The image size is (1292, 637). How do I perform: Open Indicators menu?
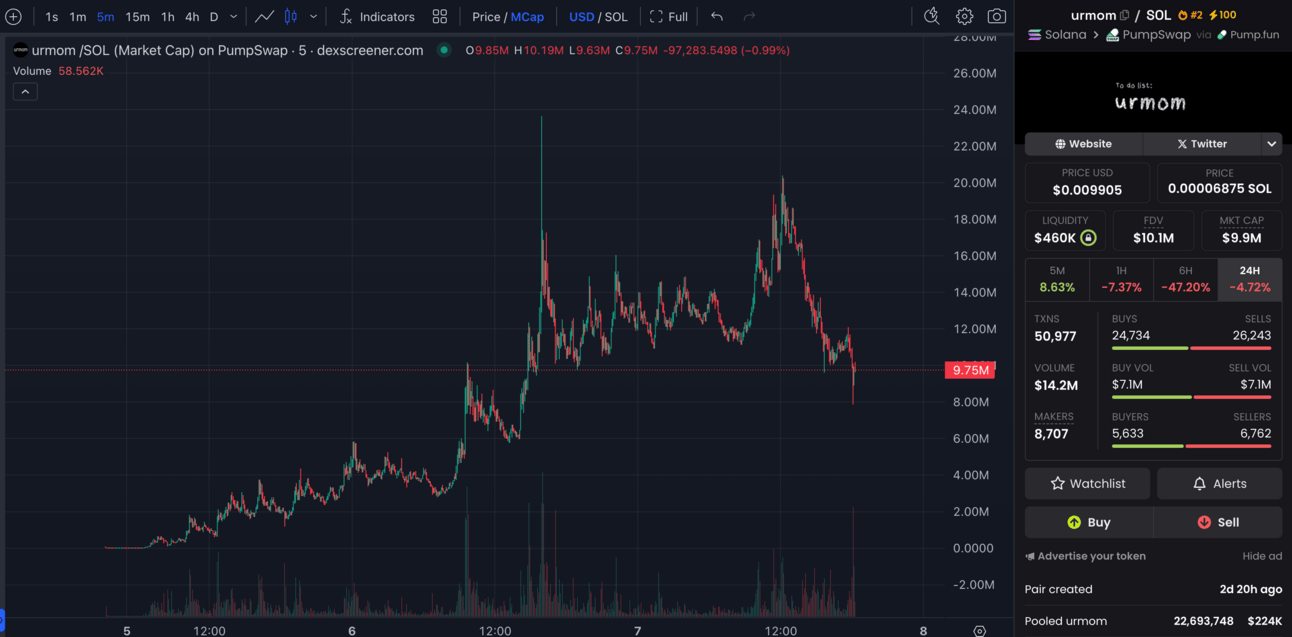[377, 17]
